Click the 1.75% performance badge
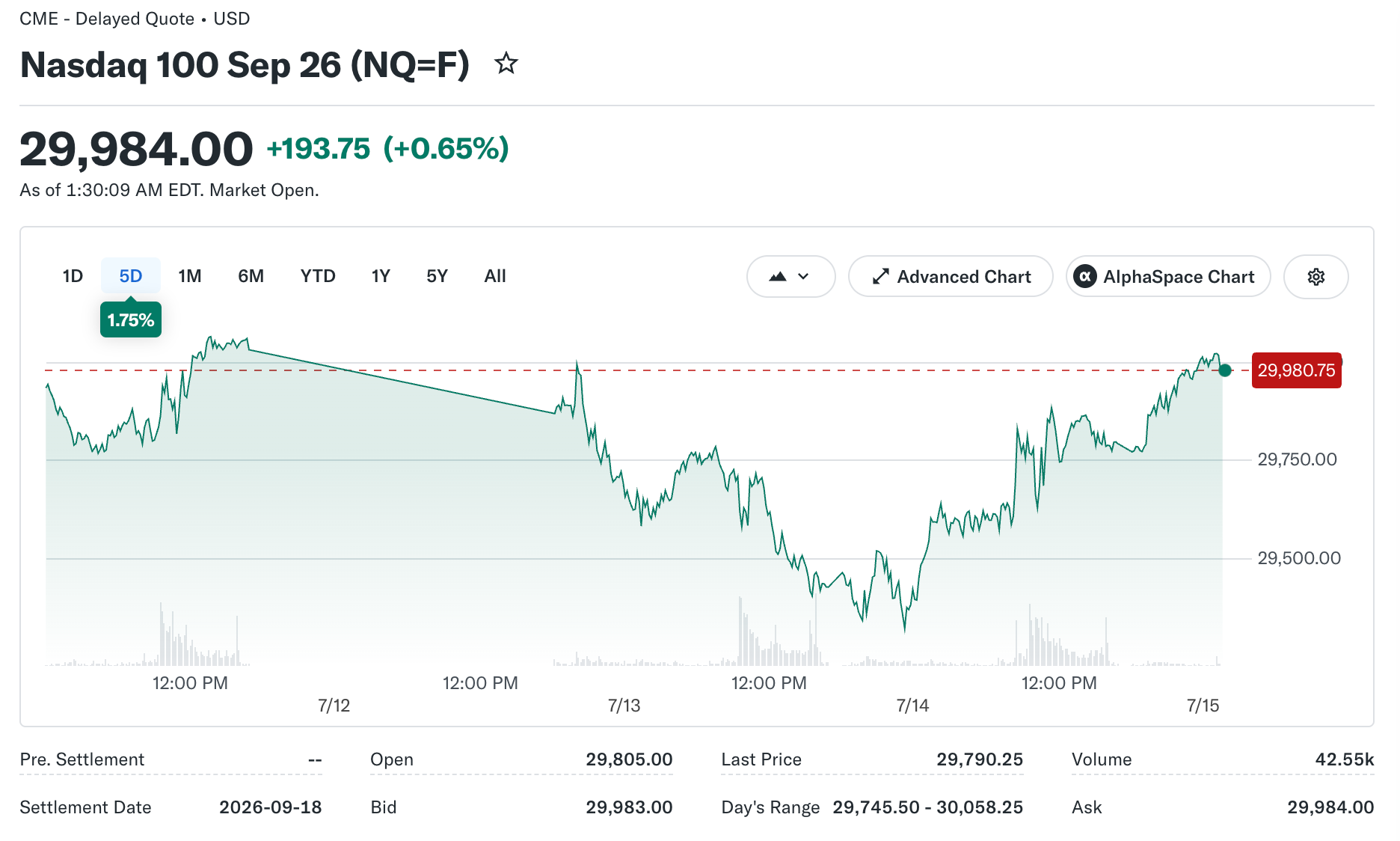Image resolution: width=1400 pixels, height=841 pixels. pyautogui.click(x=131, y=320)
